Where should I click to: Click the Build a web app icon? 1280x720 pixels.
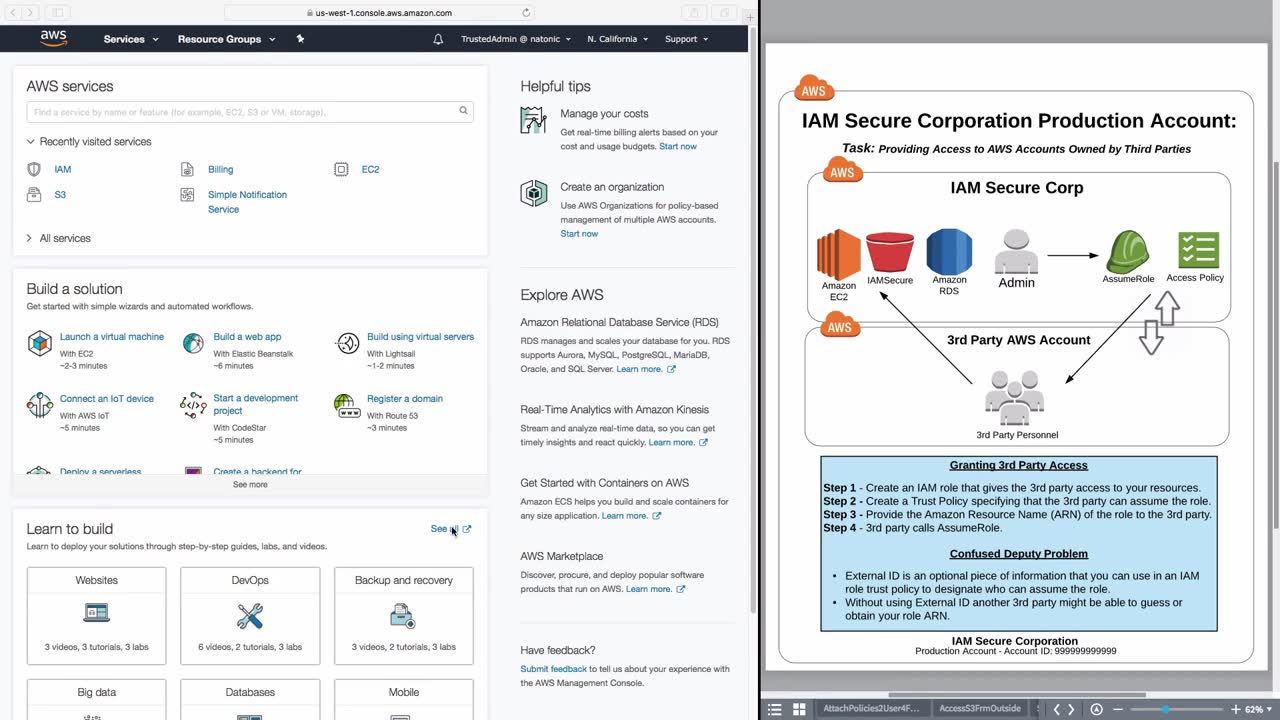coord(193,344)
